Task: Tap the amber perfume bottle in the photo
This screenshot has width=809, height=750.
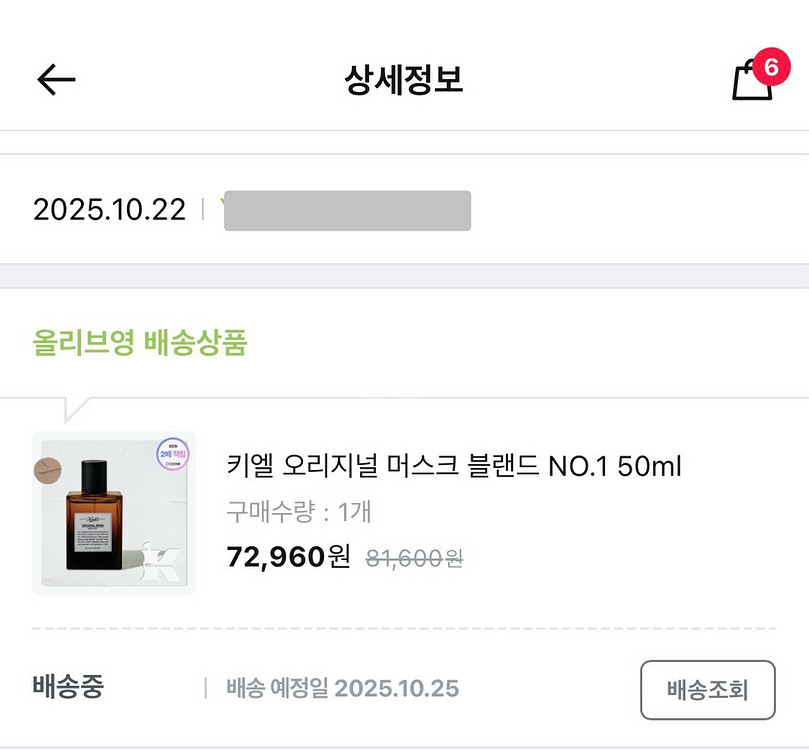Action: pyautogui.click(x=95, y=520)
